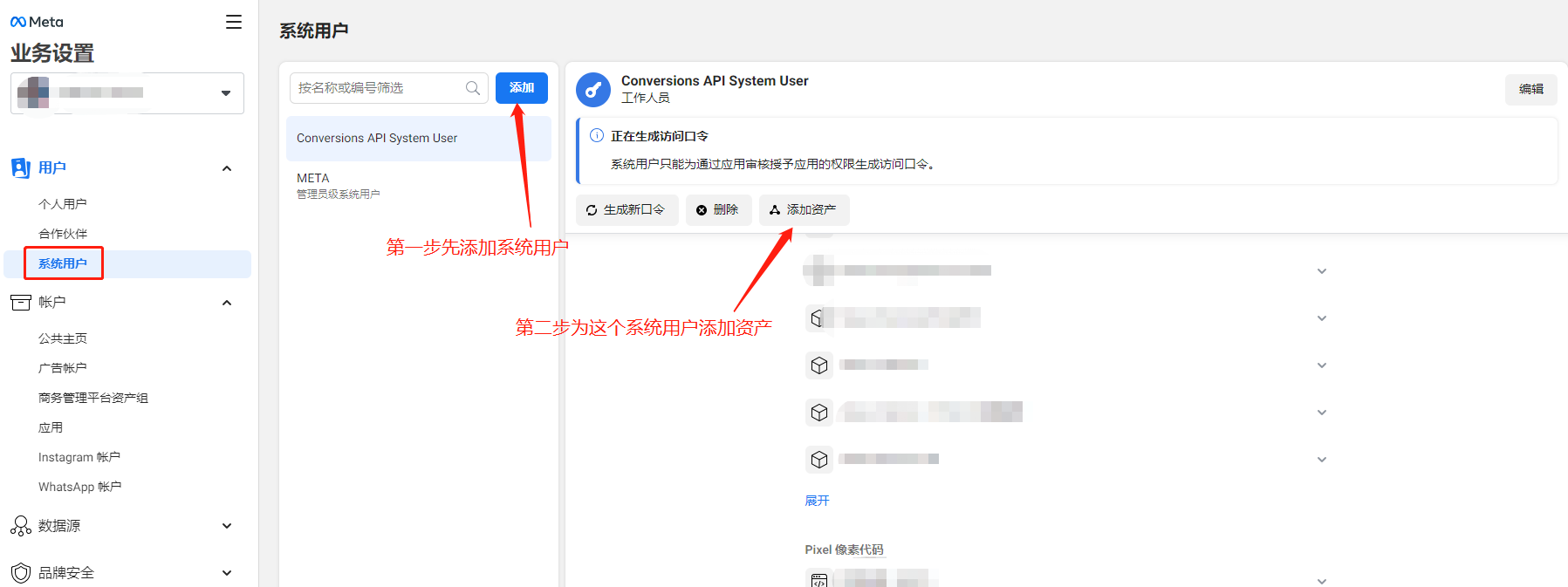1568x587 pixels.
Task: Open the business account selector dropdown
Action: point(127,93)
